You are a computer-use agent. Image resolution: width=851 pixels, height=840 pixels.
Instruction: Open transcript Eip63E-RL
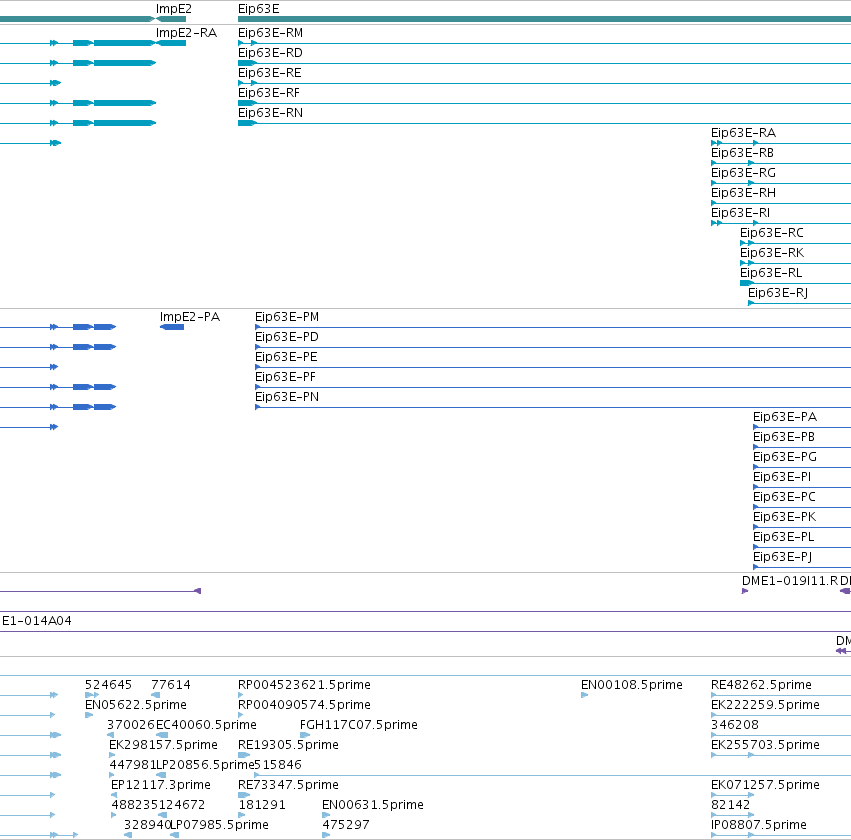click(771, 274)
